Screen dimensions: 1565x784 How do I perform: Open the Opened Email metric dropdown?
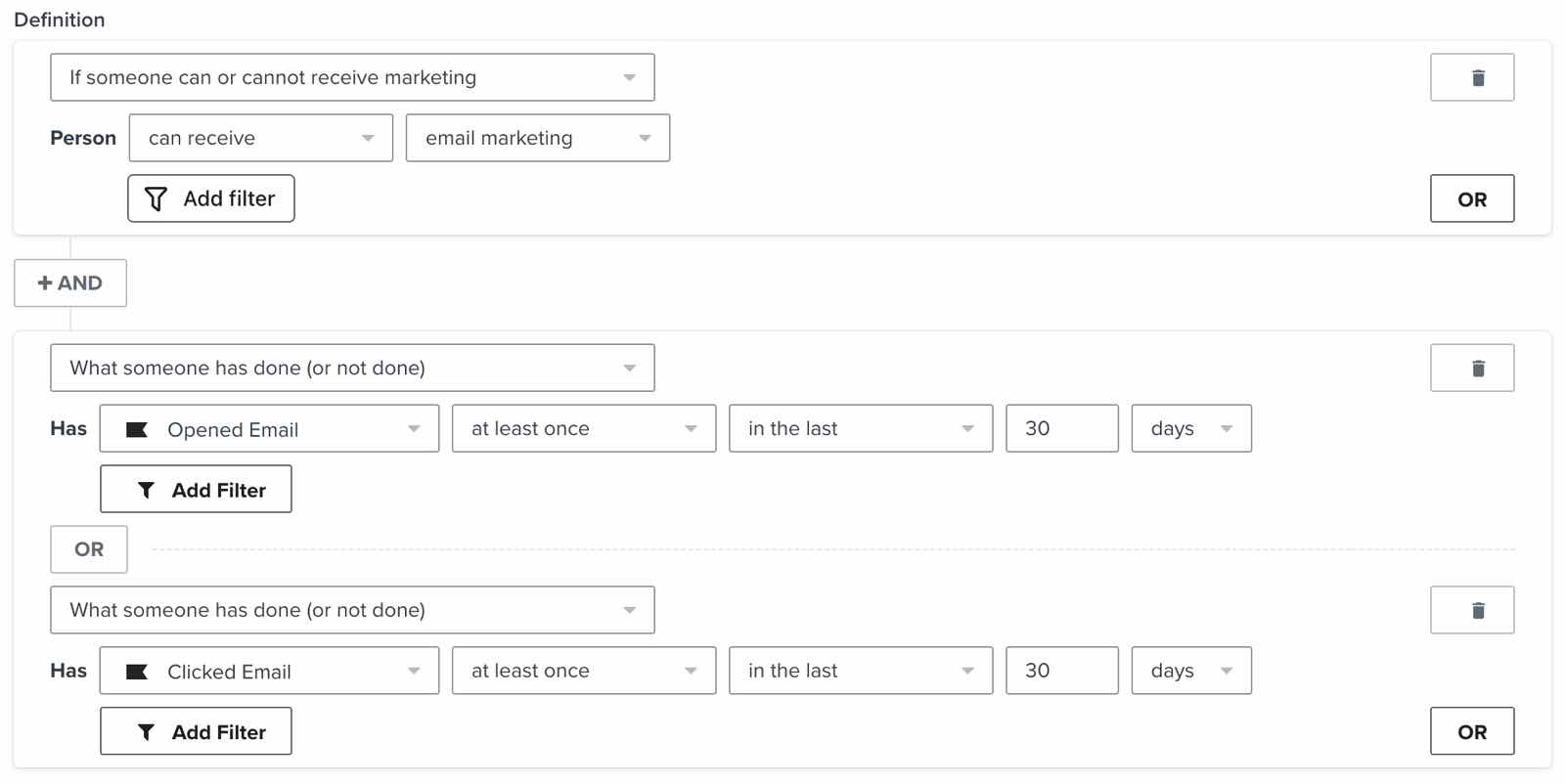(269, 429)
